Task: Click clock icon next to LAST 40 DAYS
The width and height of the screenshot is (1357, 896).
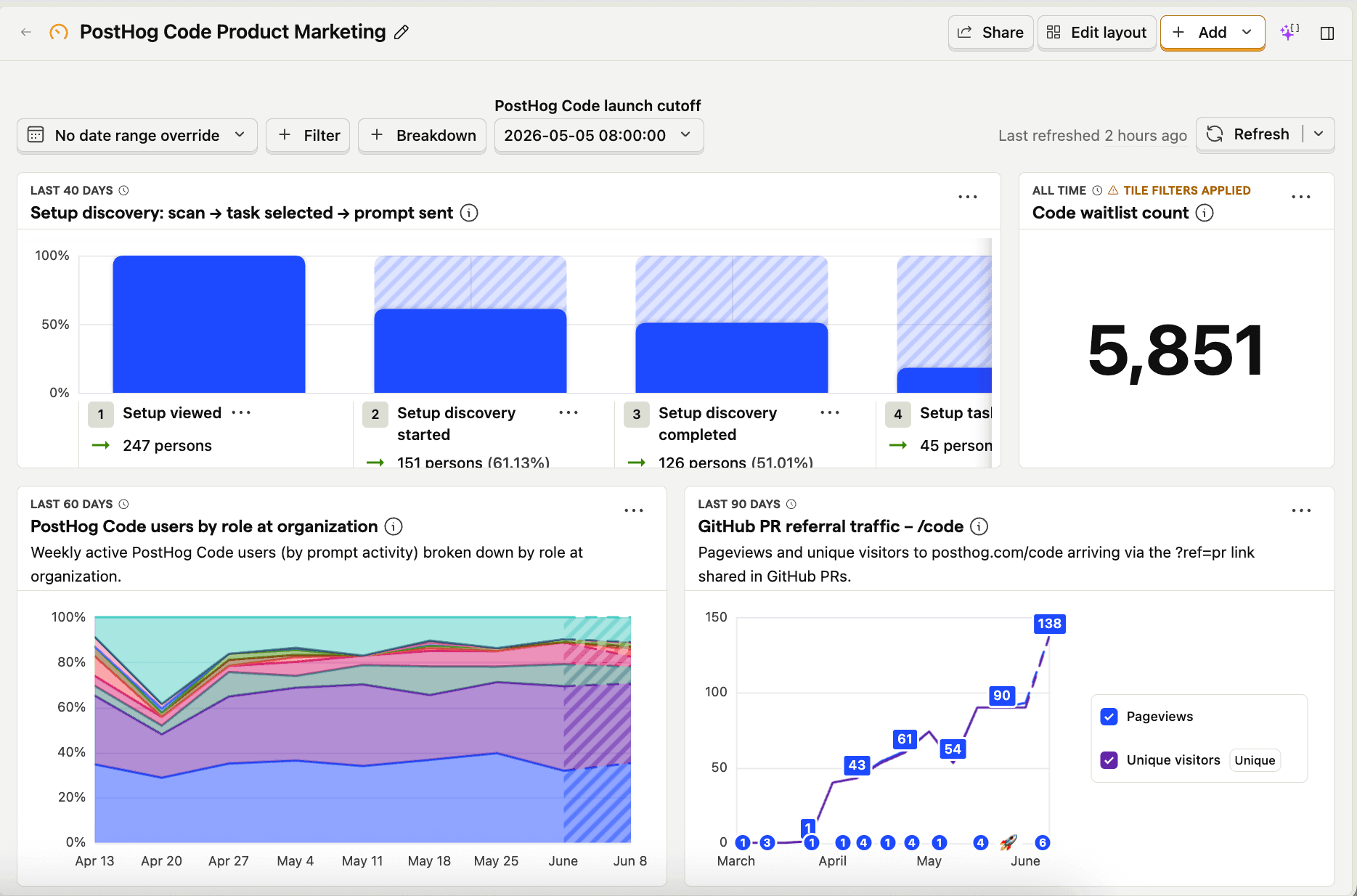Action: click(123, 190)
